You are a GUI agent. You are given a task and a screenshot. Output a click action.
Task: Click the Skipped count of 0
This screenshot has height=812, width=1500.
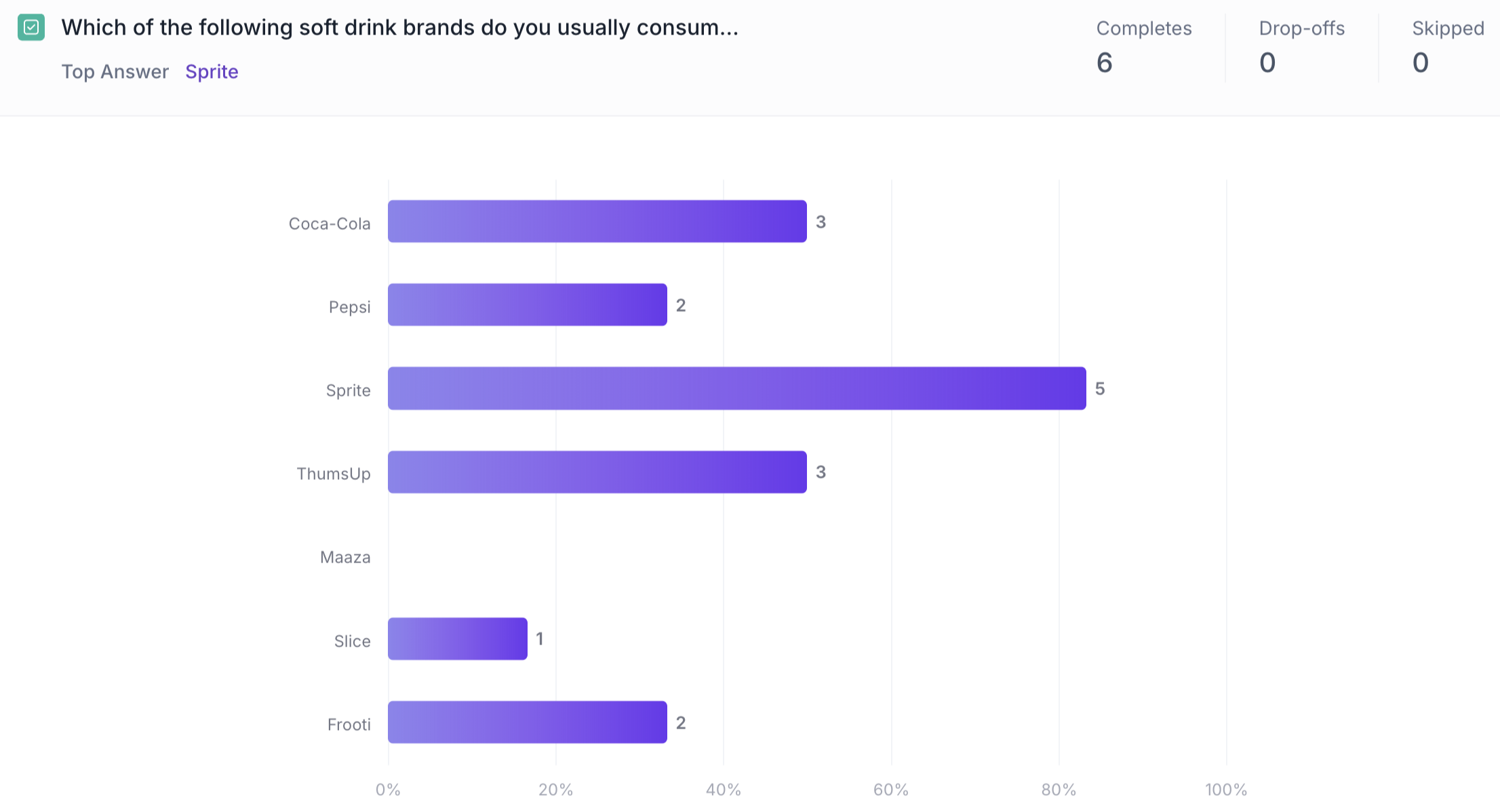point(1420,63)
